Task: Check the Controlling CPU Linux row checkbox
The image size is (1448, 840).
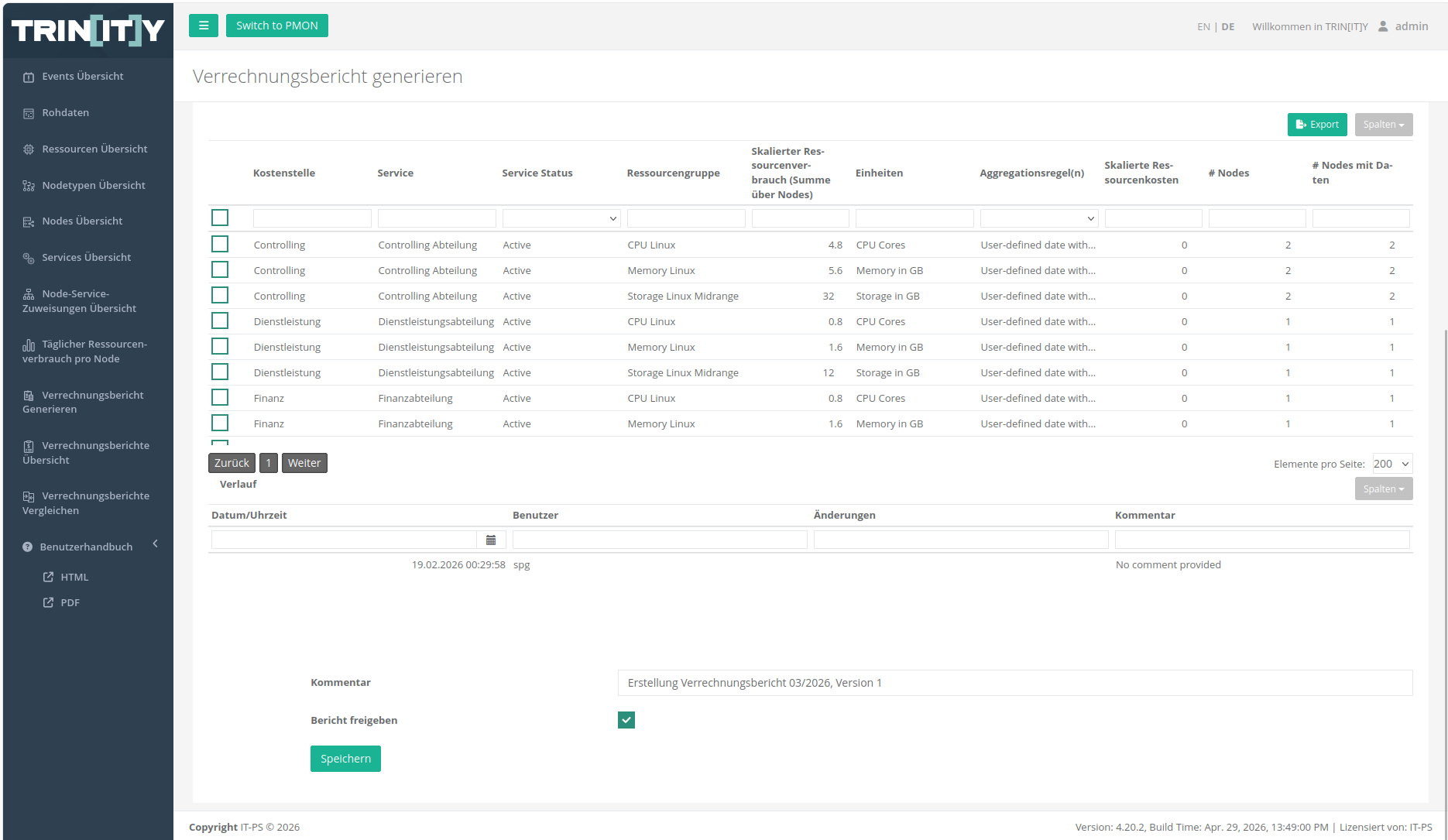Action: point(220,244)
